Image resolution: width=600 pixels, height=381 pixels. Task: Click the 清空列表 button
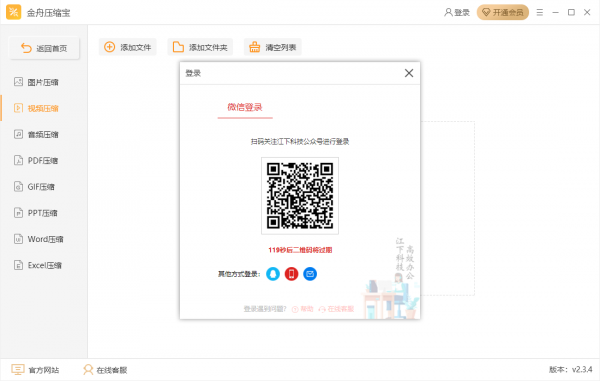point(272,47)
